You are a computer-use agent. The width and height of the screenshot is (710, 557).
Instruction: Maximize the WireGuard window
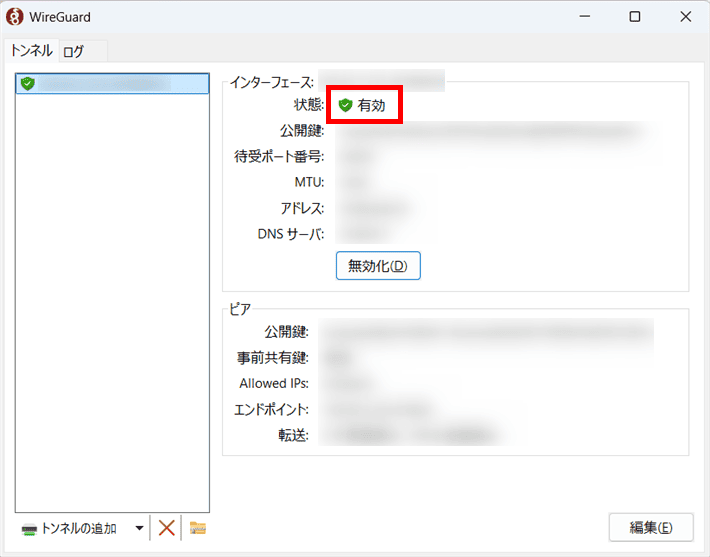pos(635,17)
